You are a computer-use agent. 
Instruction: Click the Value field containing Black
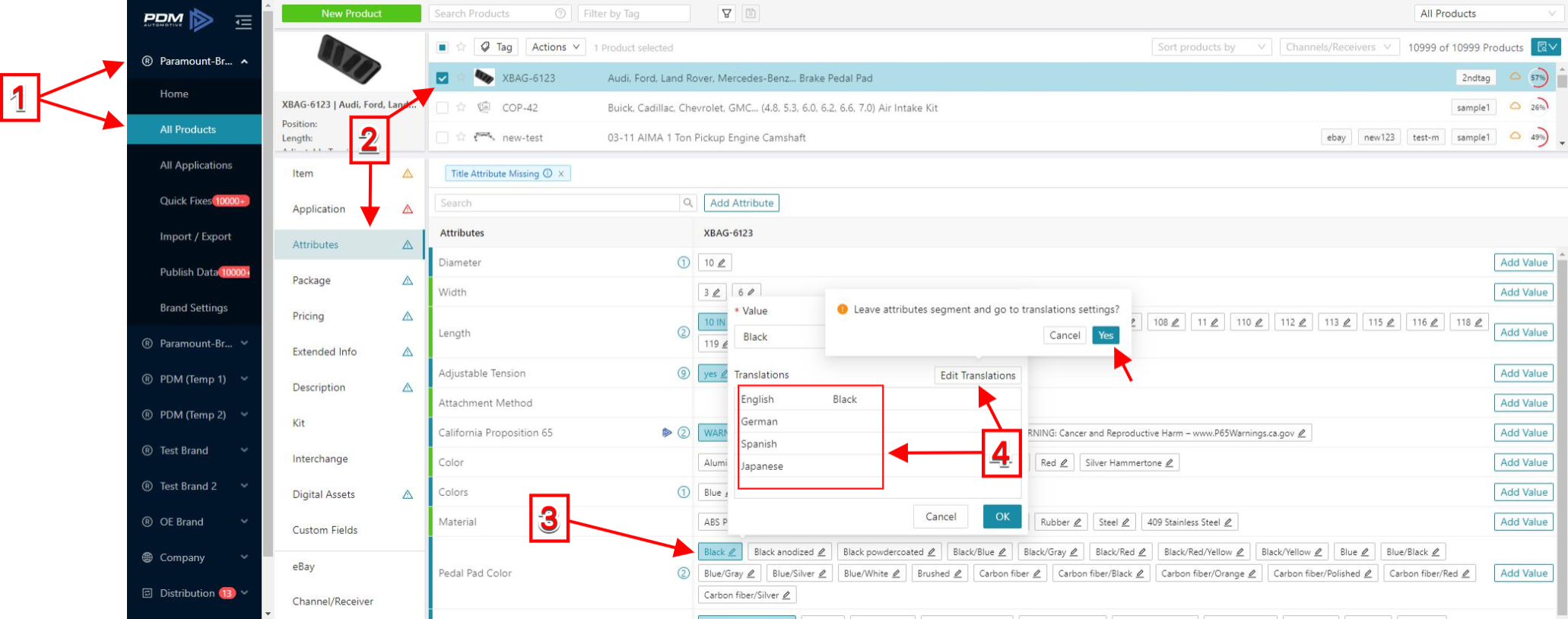click(779, 337)
